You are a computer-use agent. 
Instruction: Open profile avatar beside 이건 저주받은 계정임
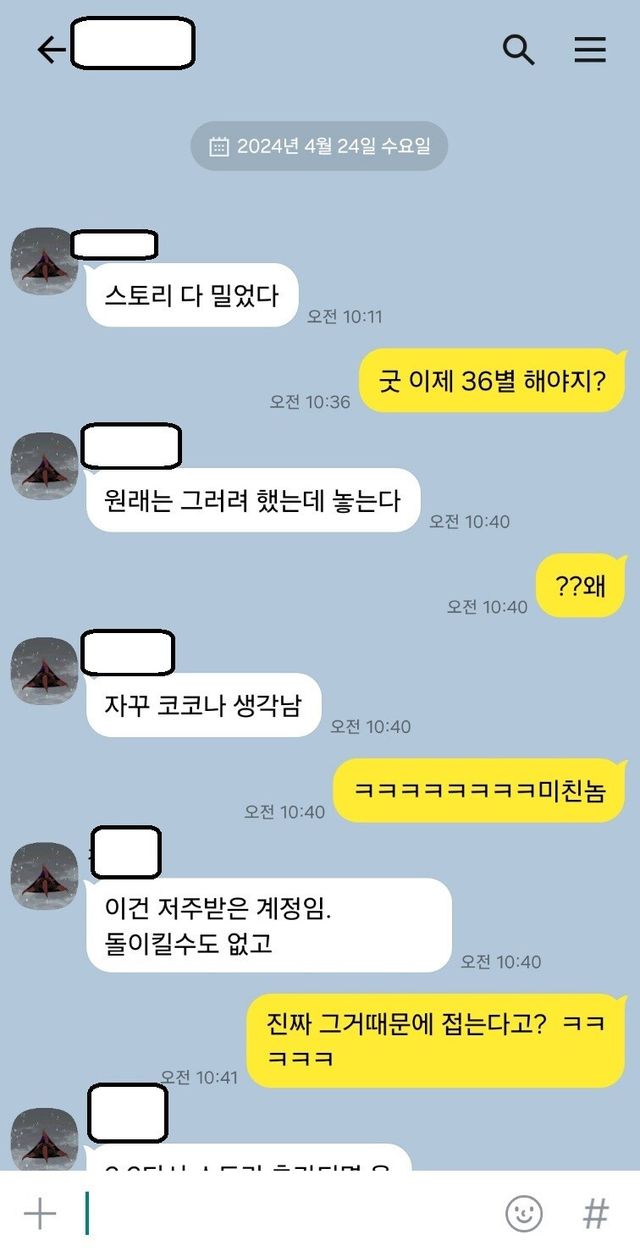tap(44, 876)
